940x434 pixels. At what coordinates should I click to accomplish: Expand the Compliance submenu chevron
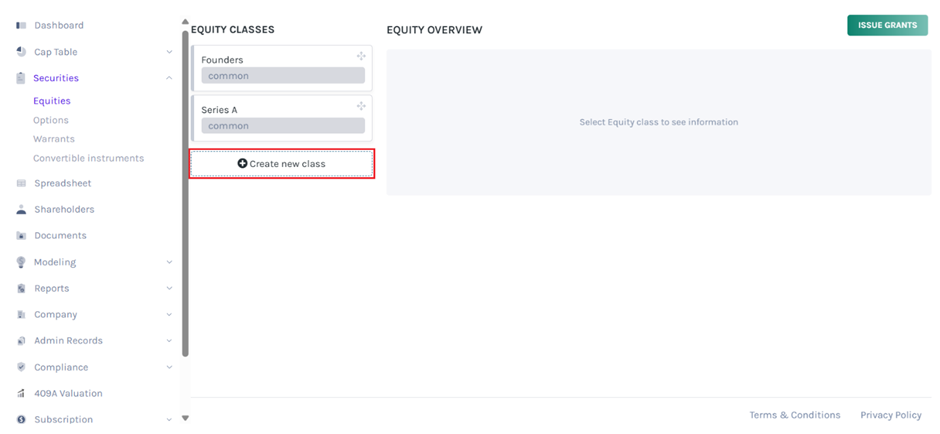tap(169, 367)
